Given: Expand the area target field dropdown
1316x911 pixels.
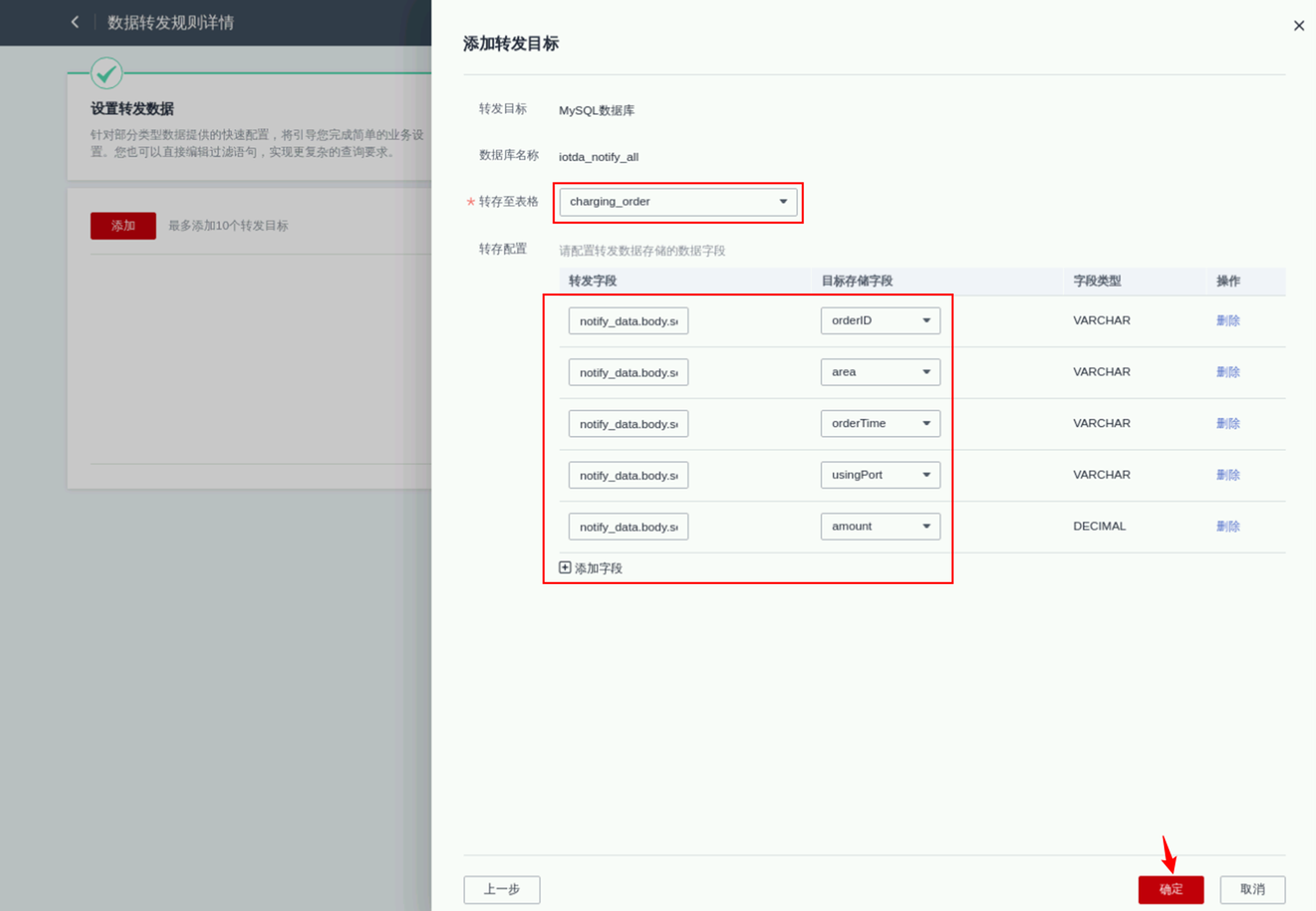Looking at the screenshot, I should click(880, 372).
